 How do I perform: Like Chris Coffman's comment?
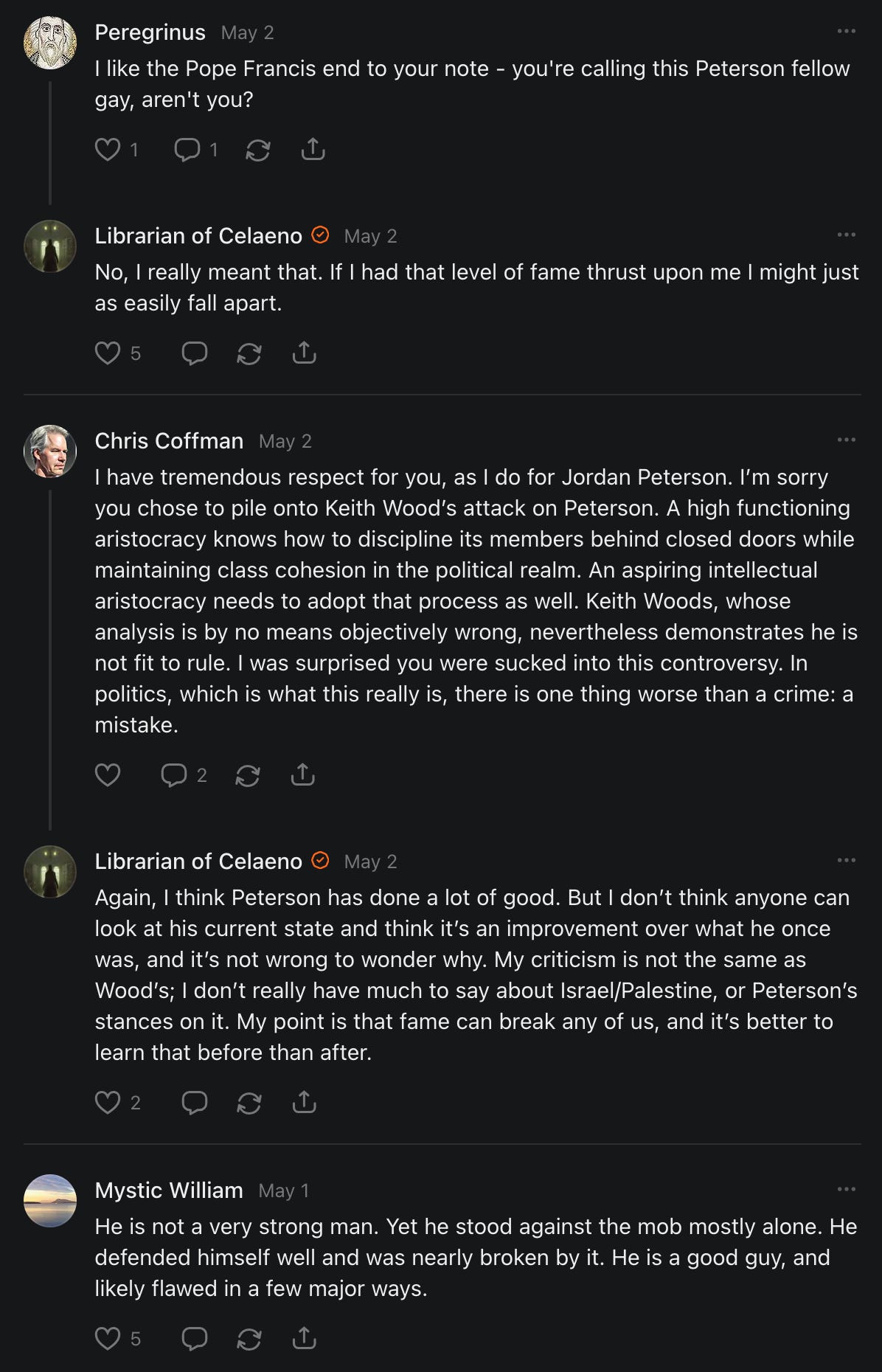(x=108, y=775)
